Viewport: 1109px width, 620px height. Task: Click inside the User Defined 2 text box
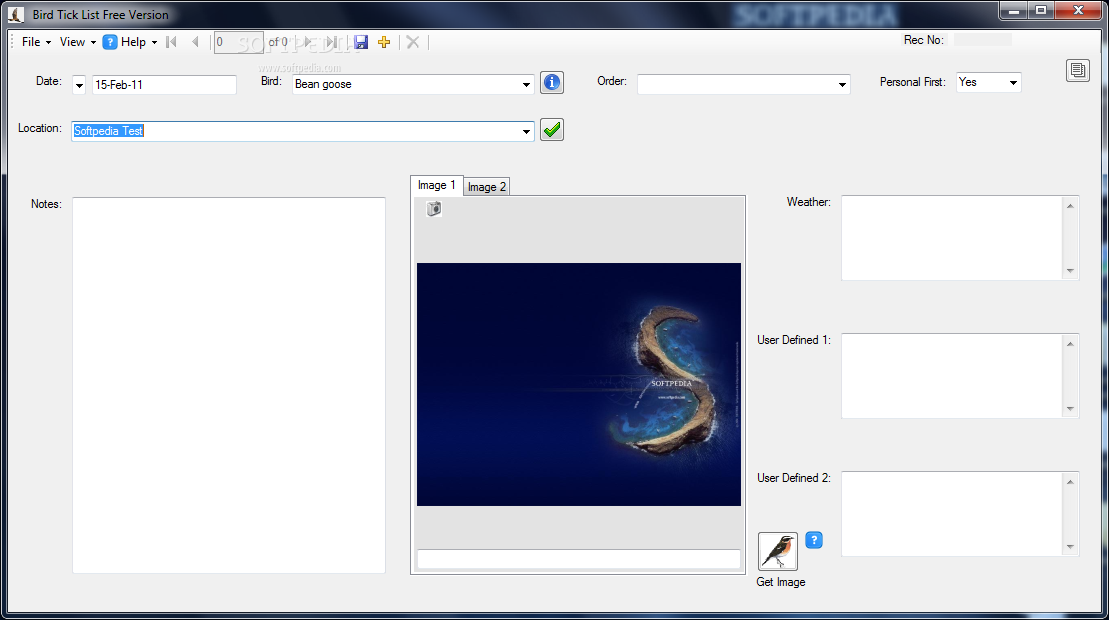(x=952, y=514)
